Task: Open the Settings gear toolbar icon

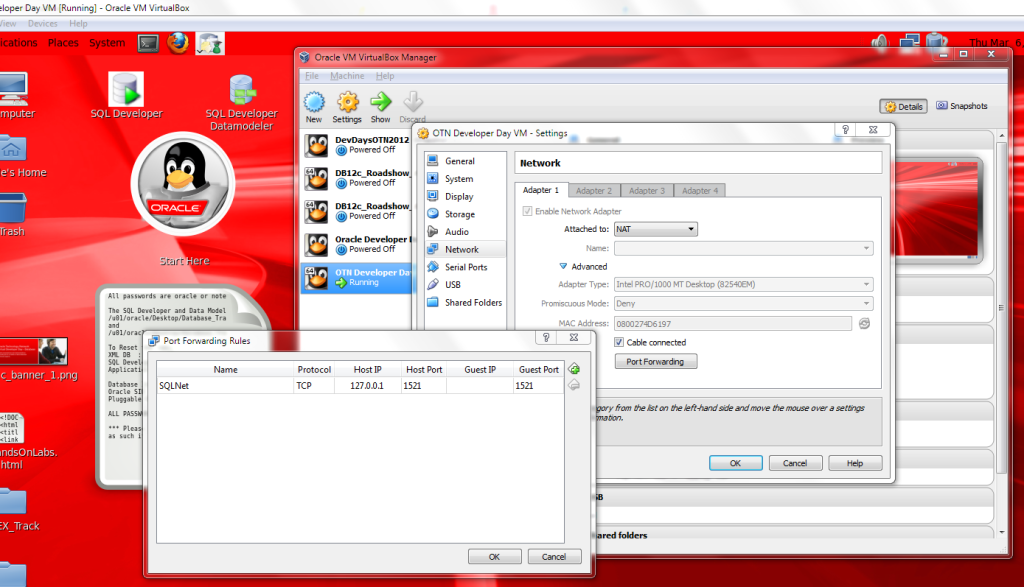Action: [x=347, y=103]
